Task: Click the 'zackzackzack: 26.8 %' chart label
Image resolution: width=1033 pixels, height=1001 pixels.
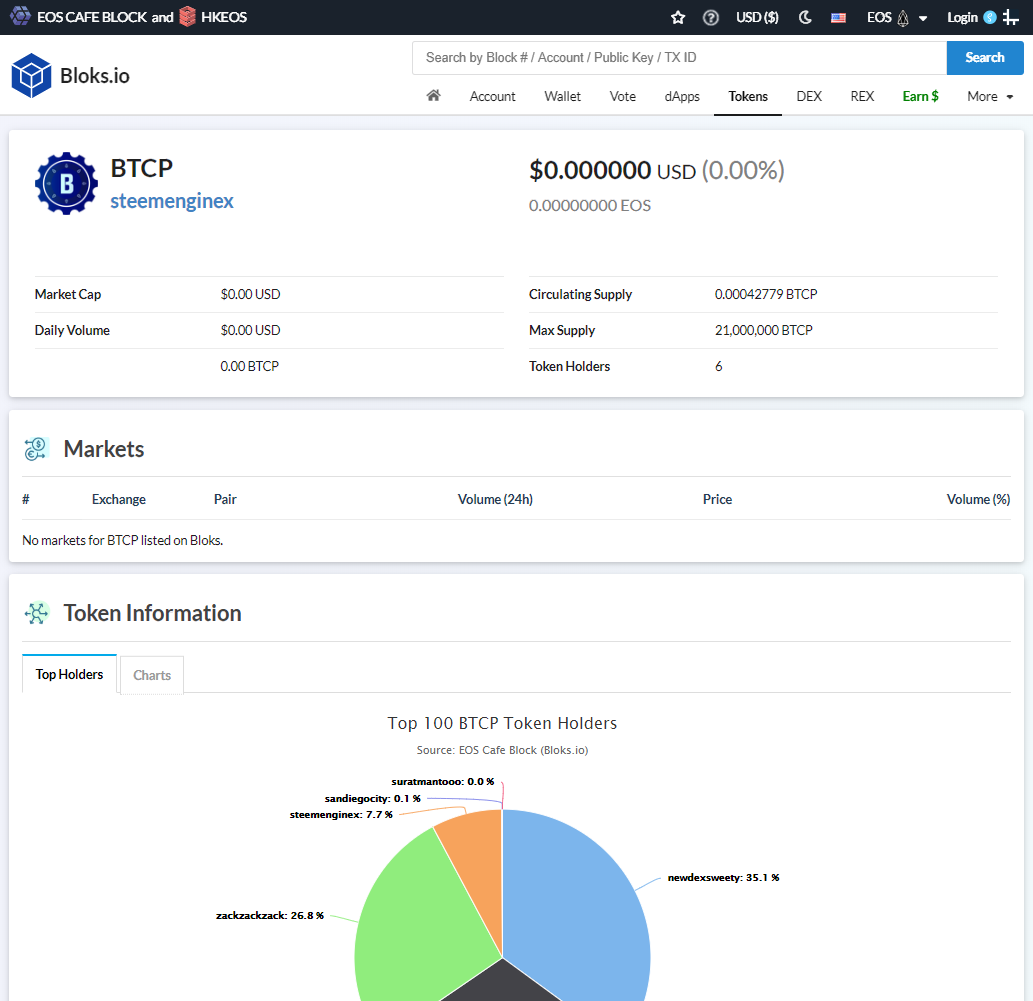Action: pyautogui.click(x=269, y=915)
